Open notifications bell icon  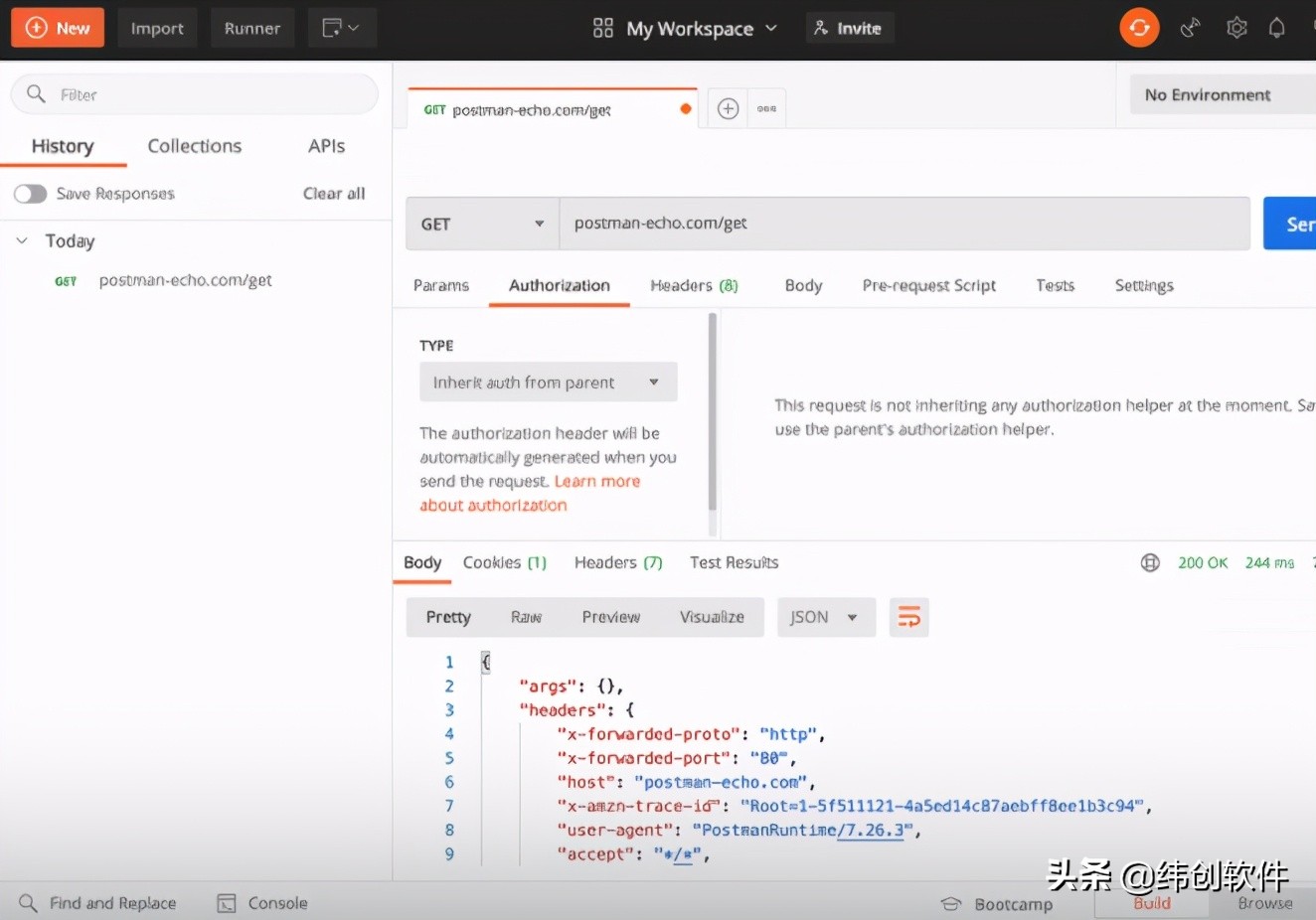[1276, 28]
